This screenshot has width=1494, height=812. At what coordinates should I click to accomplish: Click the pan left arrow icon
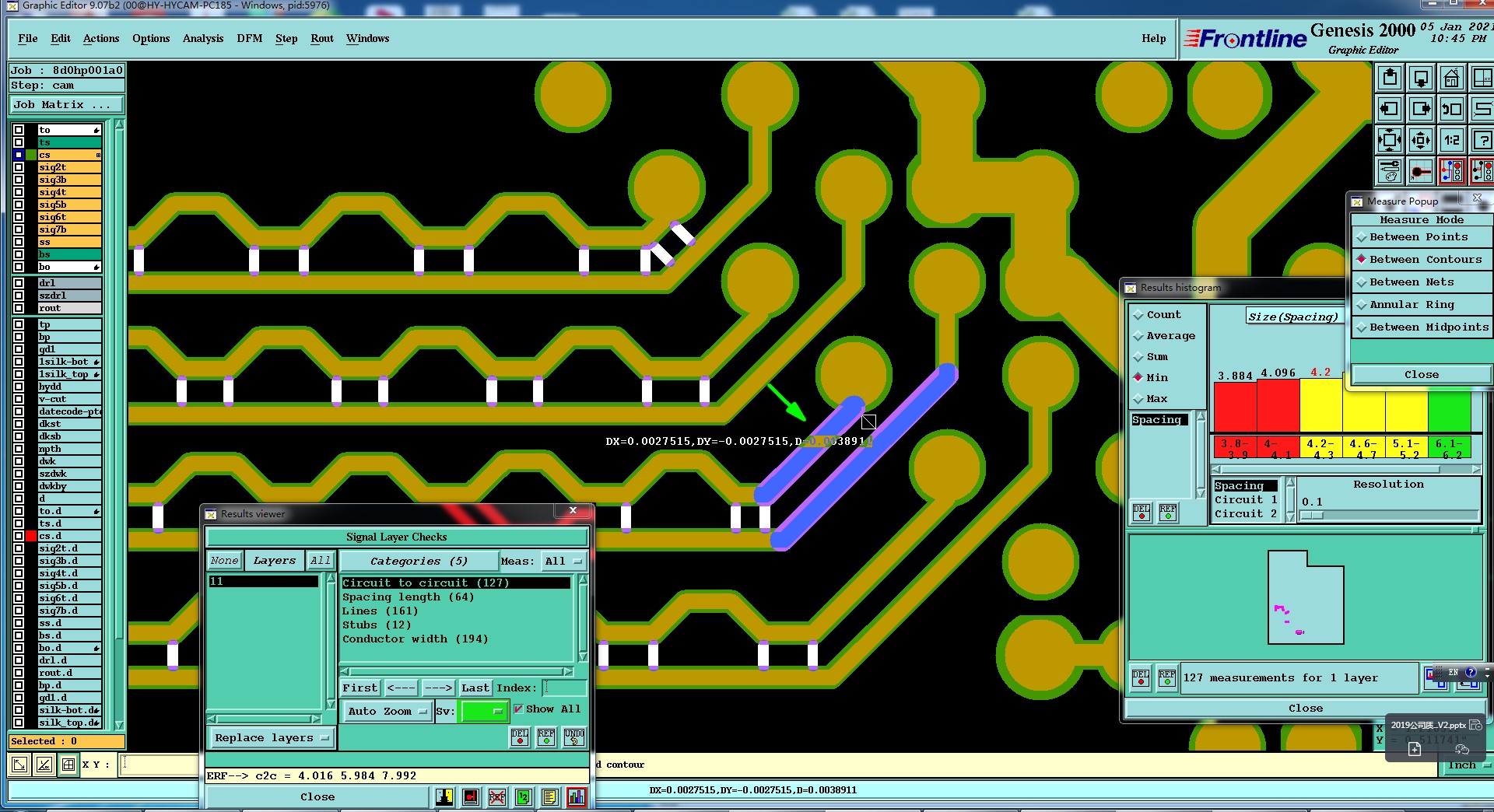(x=1390, y=109)
